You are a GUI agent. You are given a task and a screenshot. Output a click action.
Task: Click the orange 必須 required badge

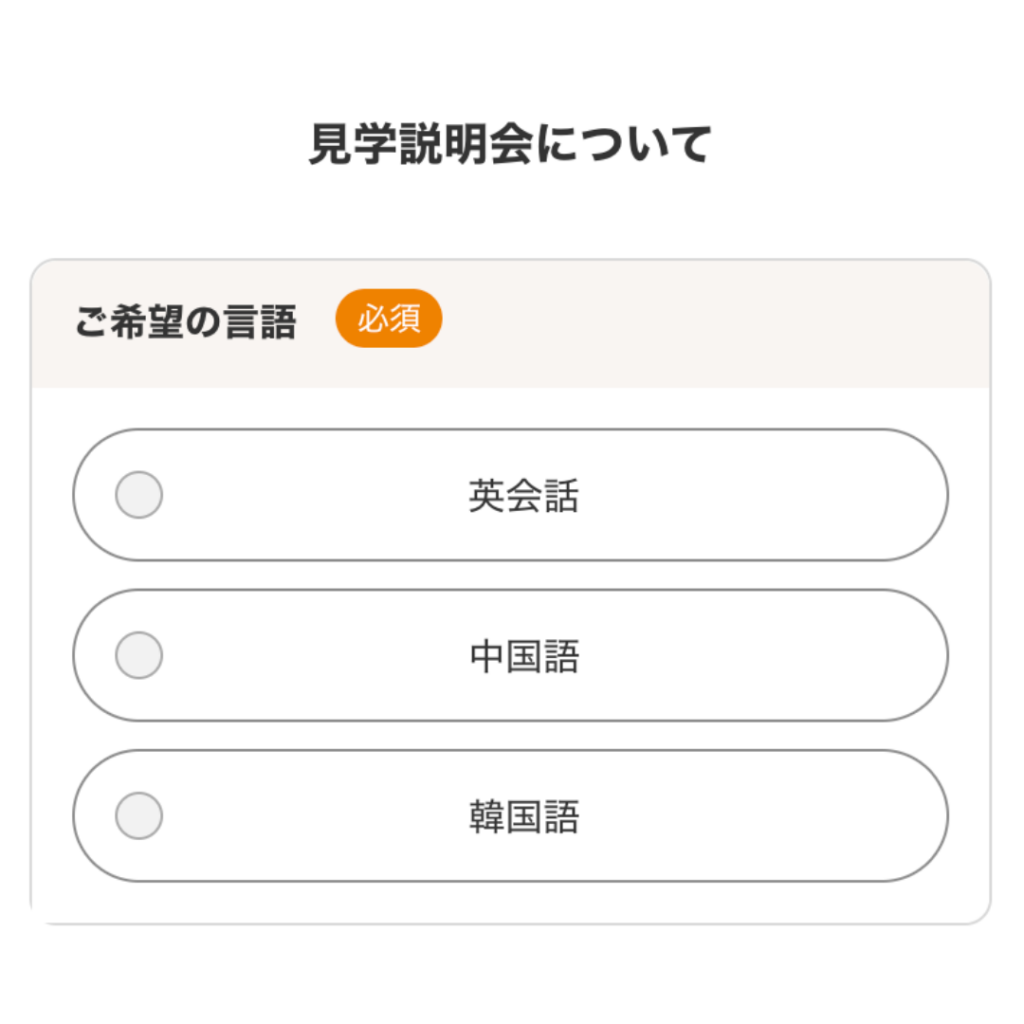(388, 319)
